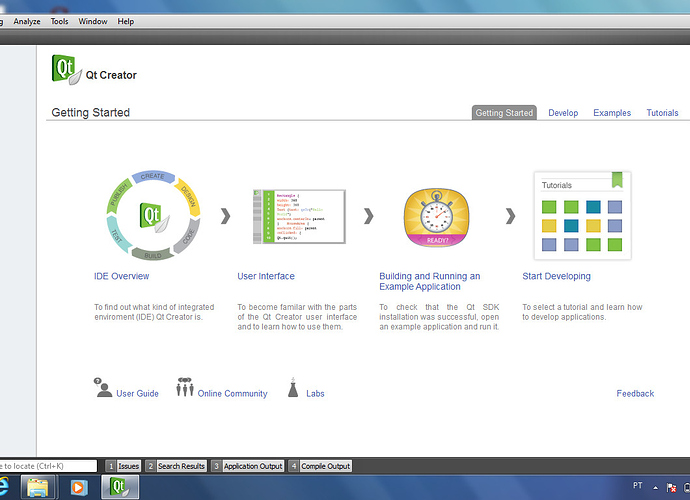Open the User Interface link
This screenshot has width=690, height=500.
click(266, 276)
